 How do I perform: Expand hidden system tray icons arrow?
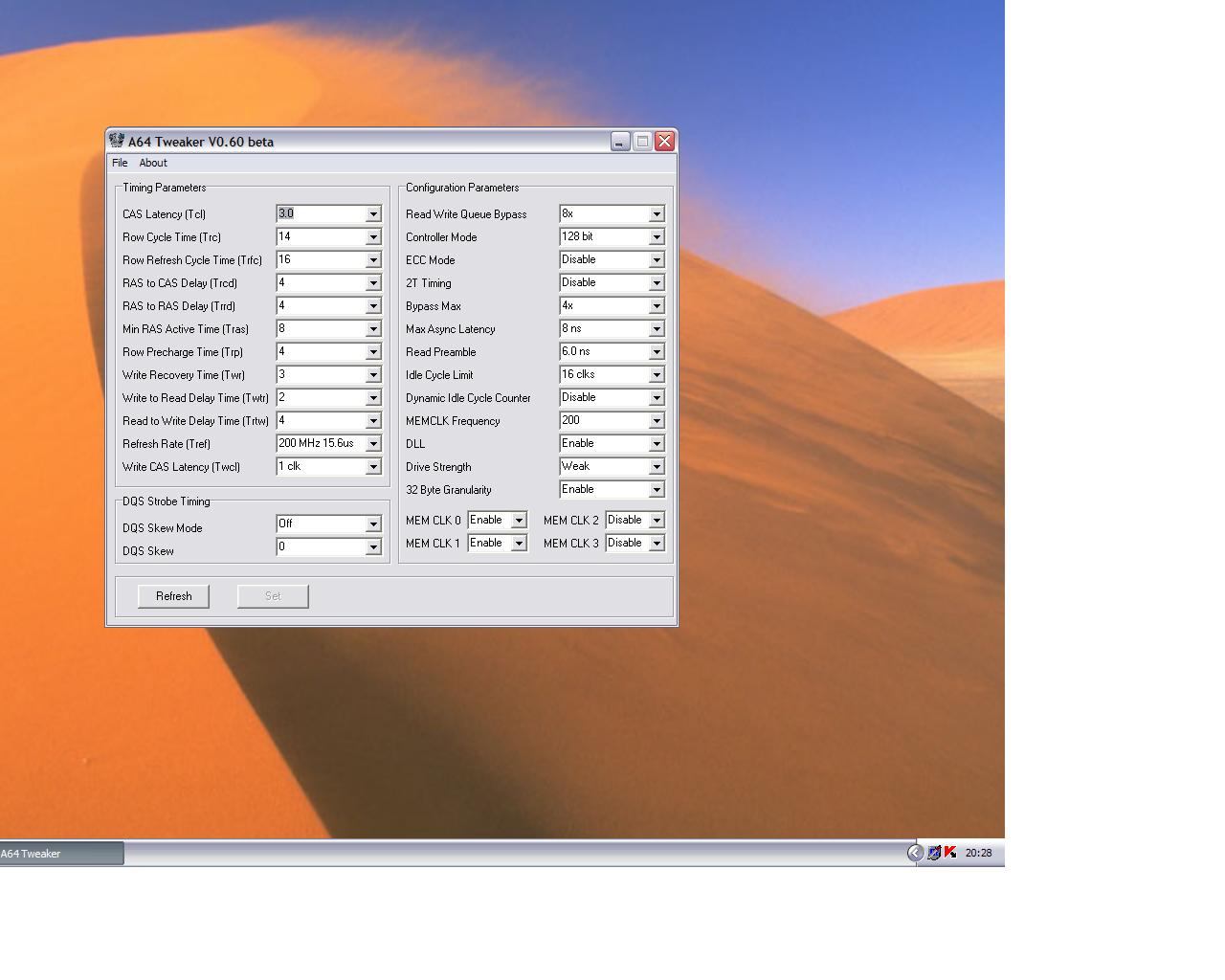915,853
